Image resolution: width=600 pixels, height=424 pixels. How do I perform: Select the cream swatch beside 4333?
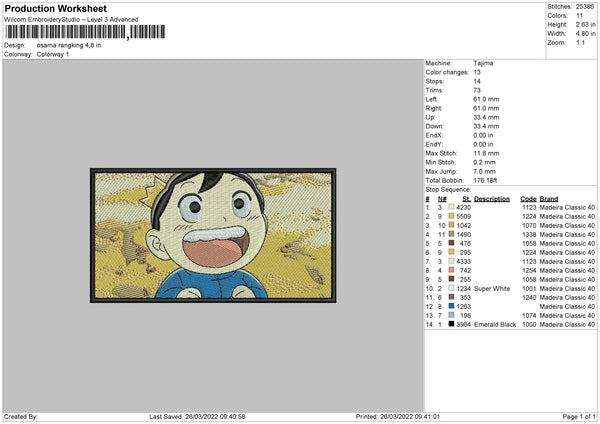tap(452, 261)
